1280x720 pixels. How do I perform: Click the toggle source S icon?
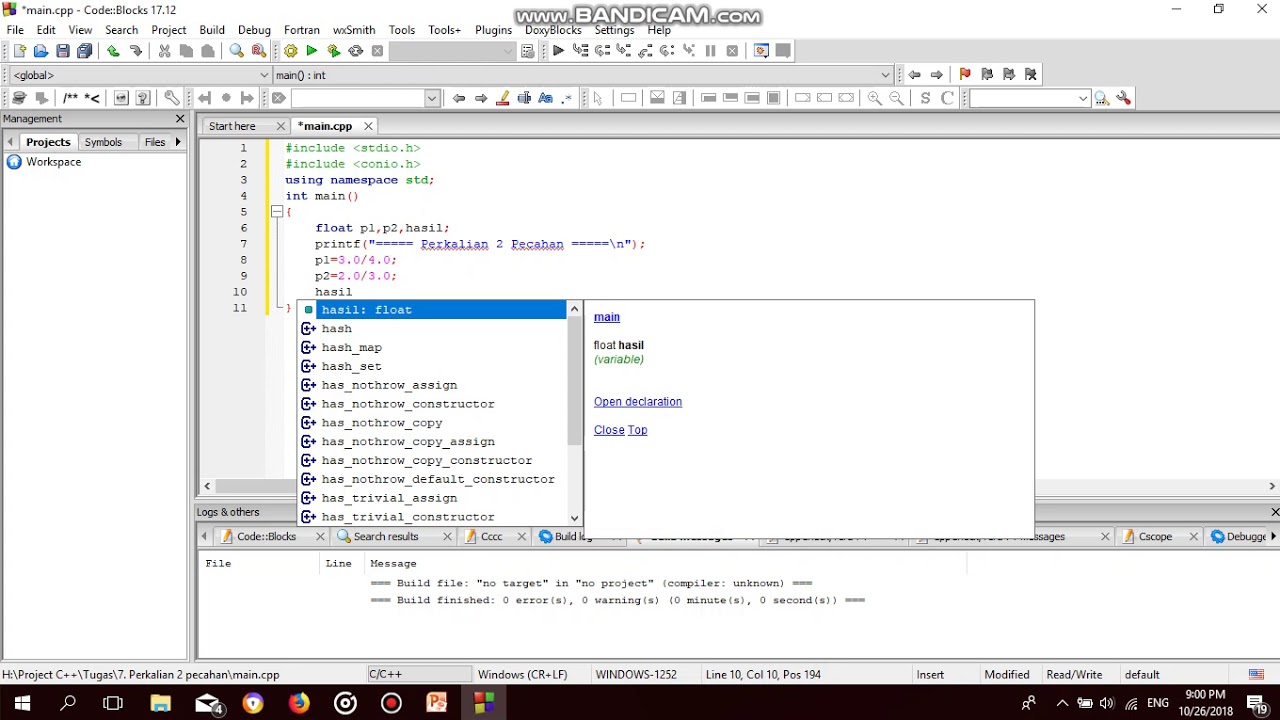[x=925, y=98]
